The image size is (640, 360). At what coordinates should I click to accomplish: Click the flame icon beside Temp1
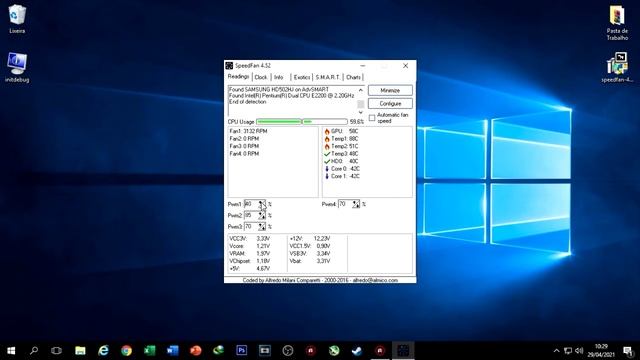coord(327,139)
